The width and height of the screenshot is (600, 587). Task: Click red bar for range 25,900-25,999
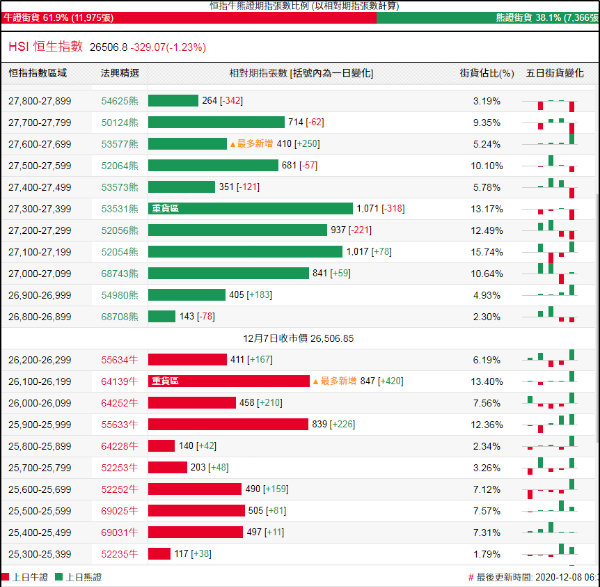tap(228, 424)
